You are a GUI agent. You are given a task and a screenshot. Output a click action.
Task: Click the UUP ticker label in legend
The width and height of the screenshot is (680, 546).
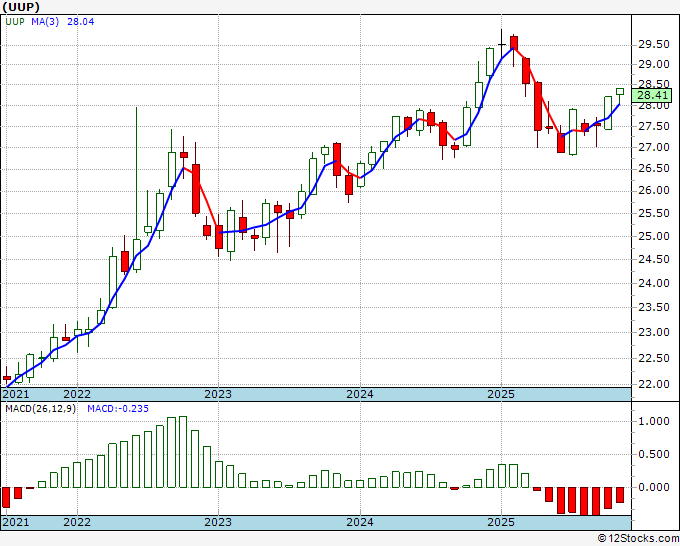(x=15, y=22)
